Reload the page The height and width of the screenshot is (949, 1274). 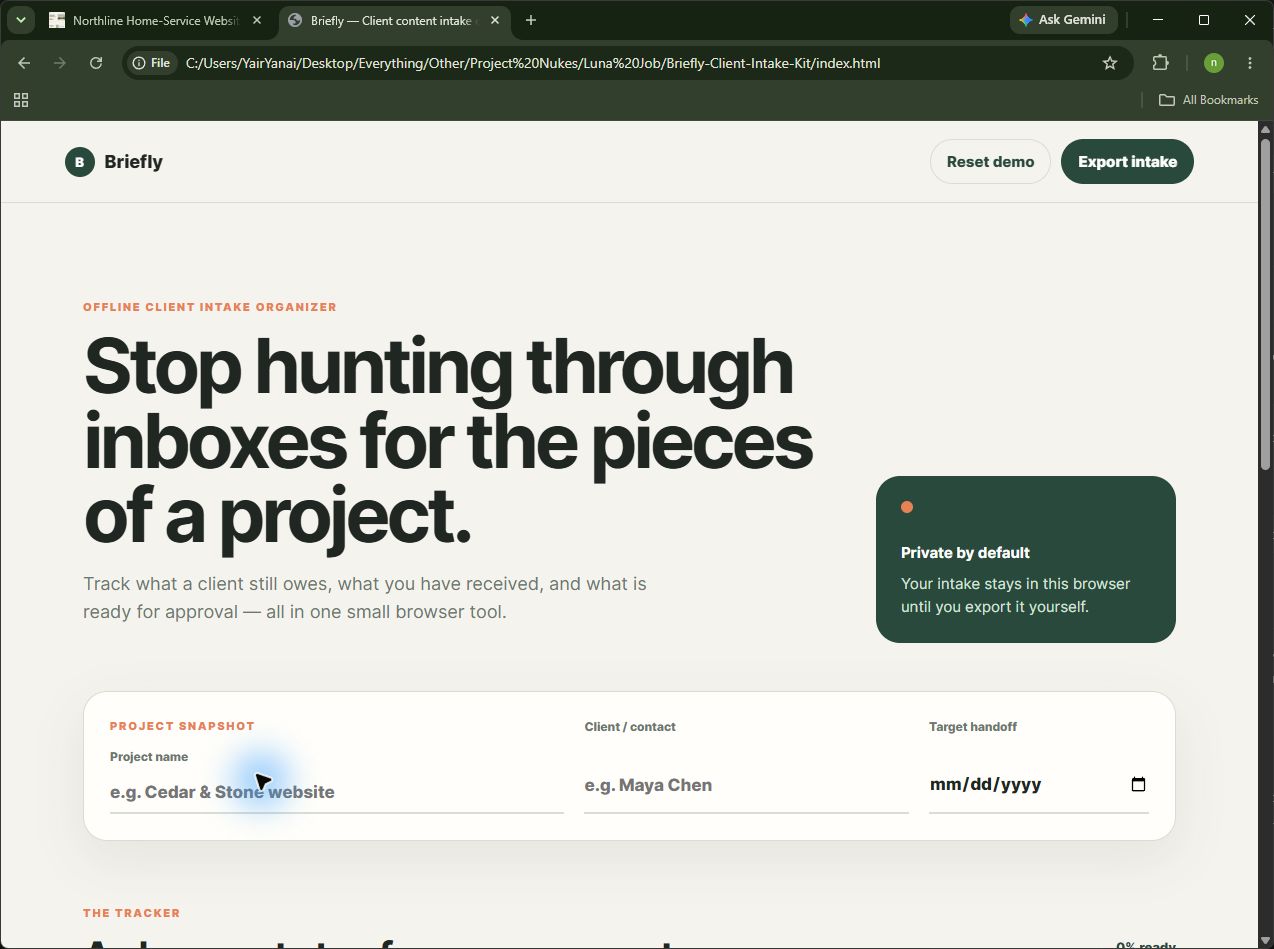point(96,63)
